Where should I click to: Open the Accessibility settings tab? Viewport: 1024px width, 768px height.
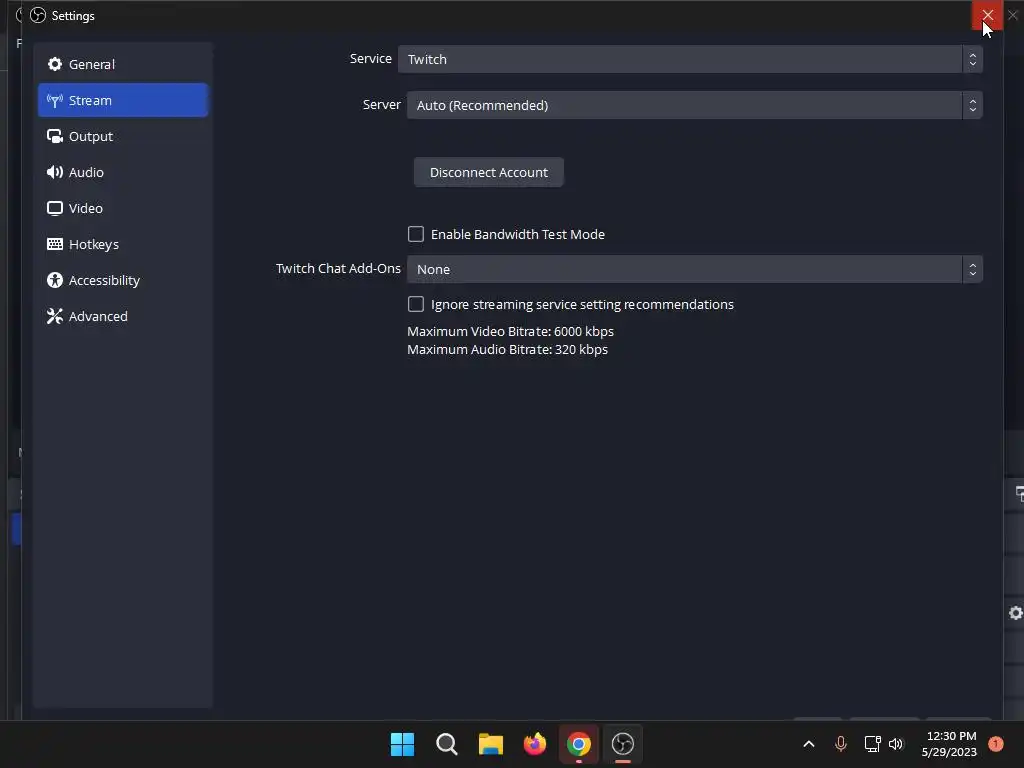[x=123, y=280]
